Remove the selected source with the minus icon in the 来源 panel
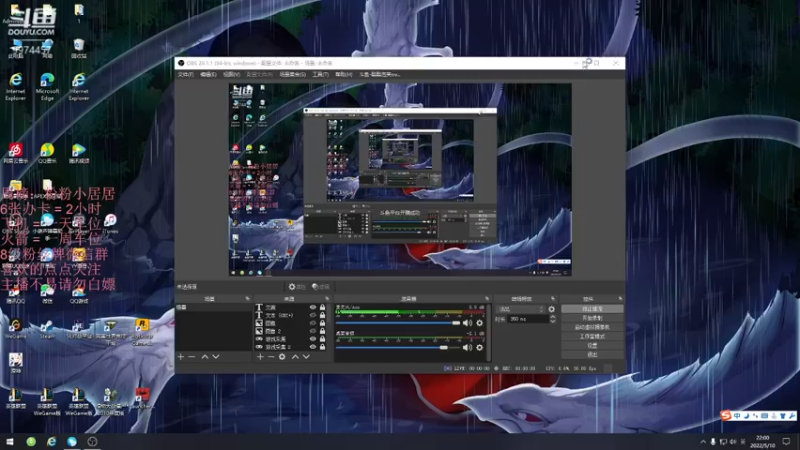Screen dimensions: 800x450 click(271, 357)
